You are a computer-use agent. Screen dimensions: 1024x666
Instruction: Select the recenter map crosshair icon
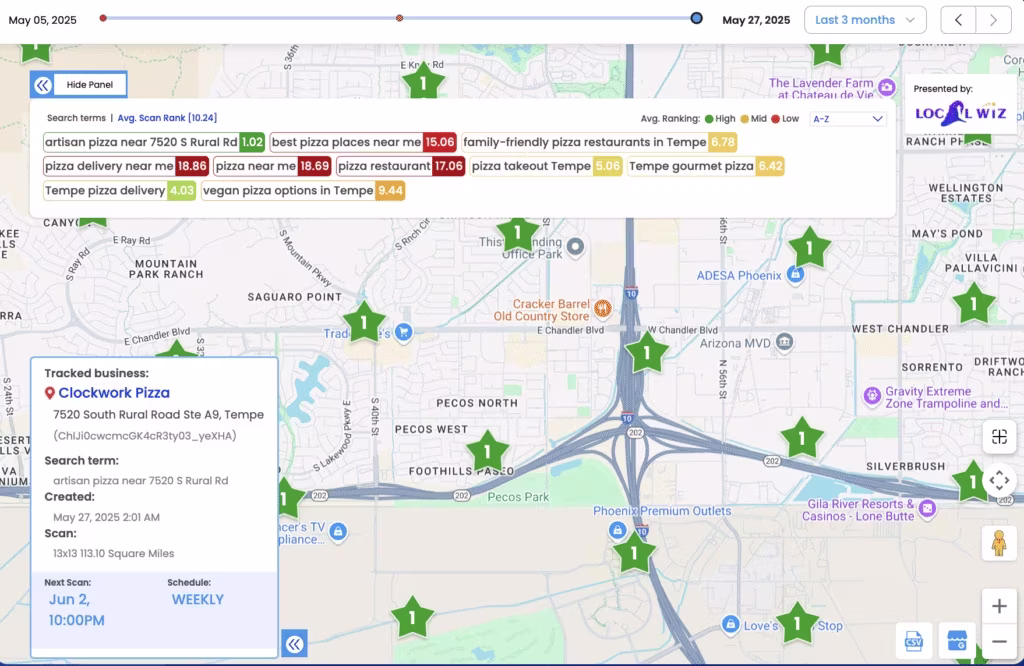pyautogui.click(x=999, y=437)
